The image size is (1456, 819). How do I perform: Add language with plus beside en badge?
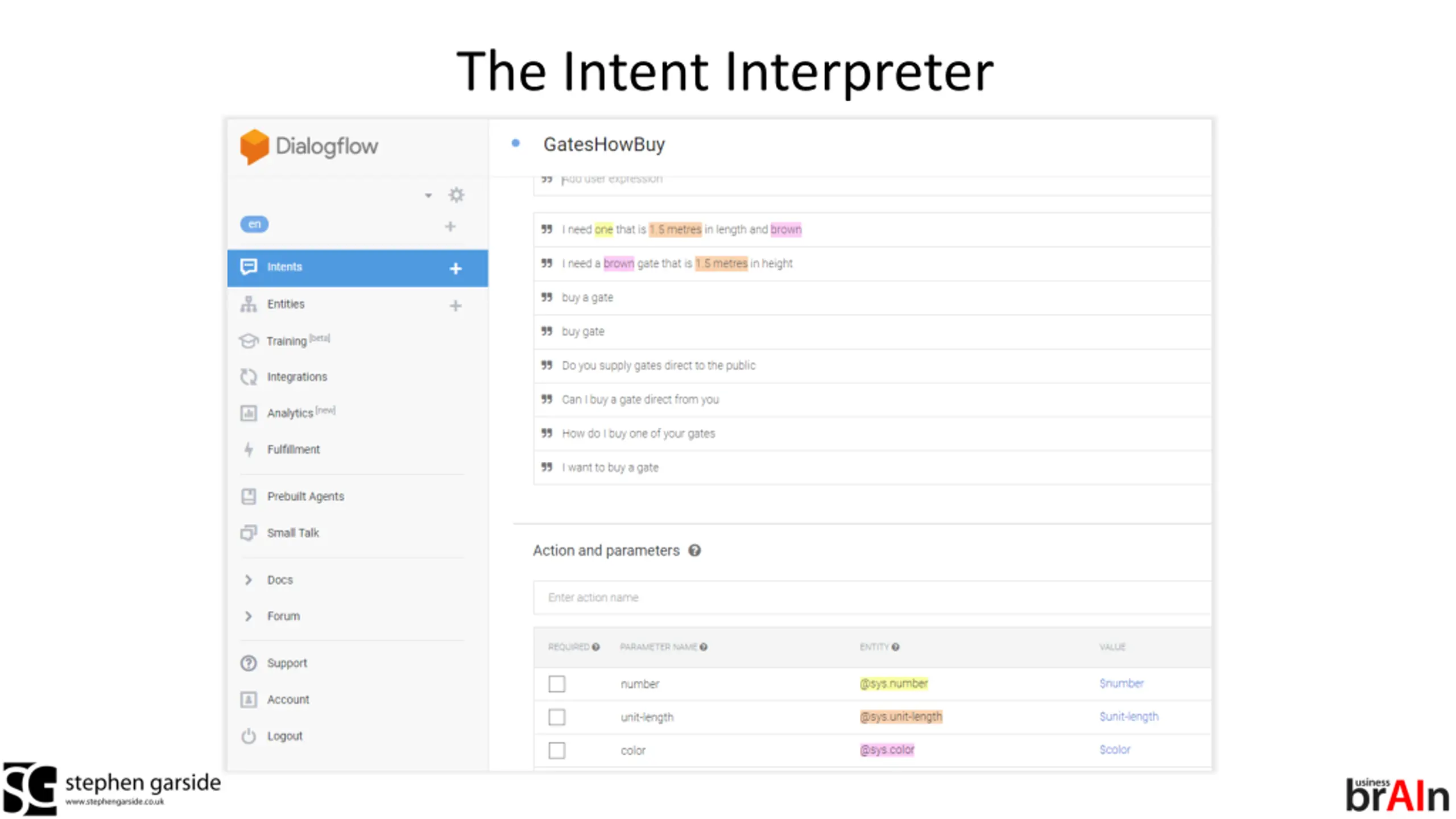(x=450, y=226)
